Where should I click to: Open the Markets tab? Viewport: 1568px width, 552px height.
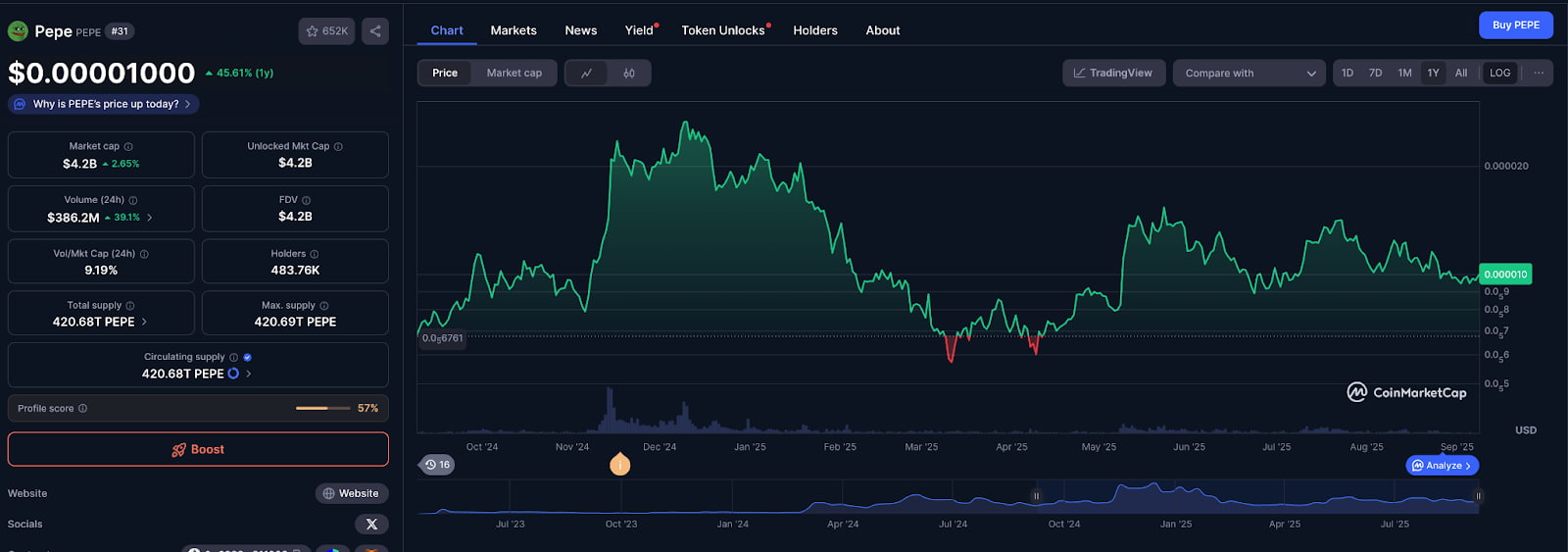pyautogui.click(x=514, y=30)
